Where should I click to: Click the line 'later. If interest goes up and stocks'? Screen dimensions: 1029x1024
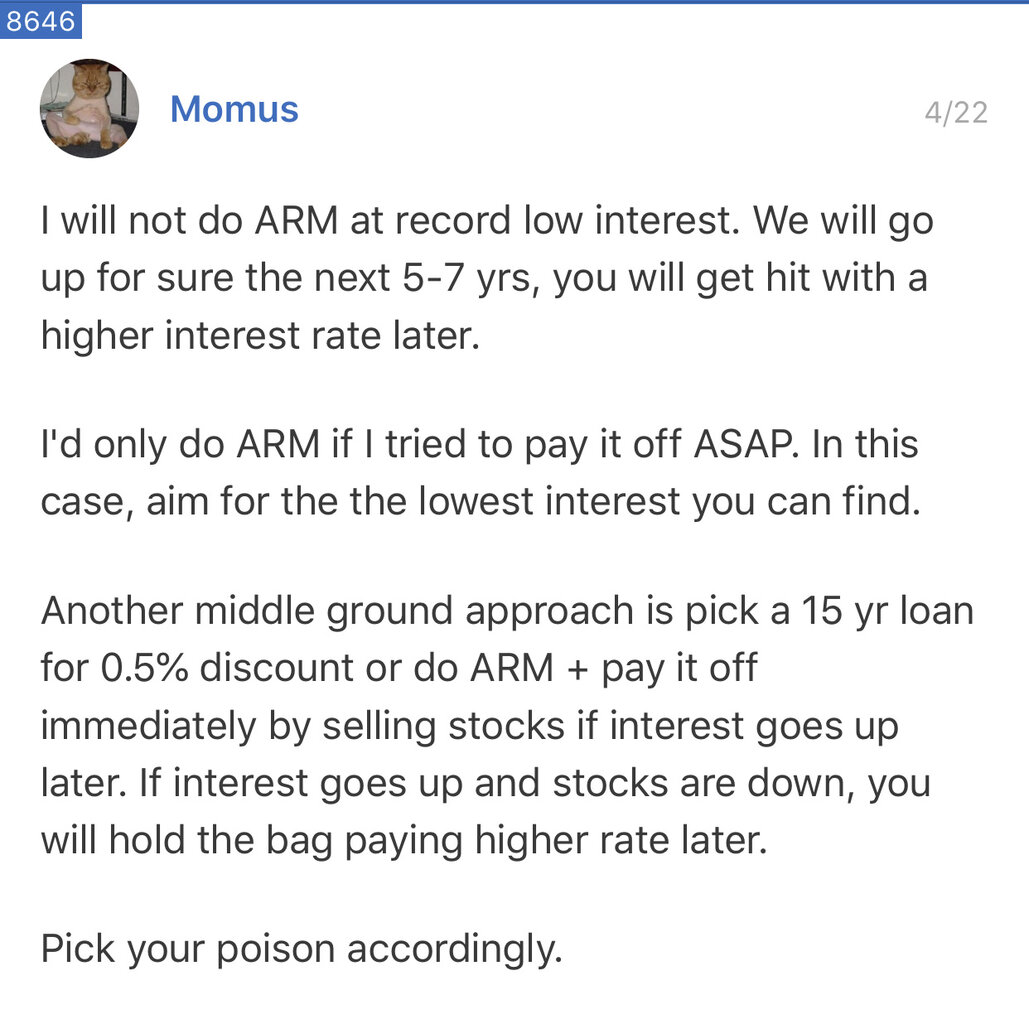[x=486, y=783]
